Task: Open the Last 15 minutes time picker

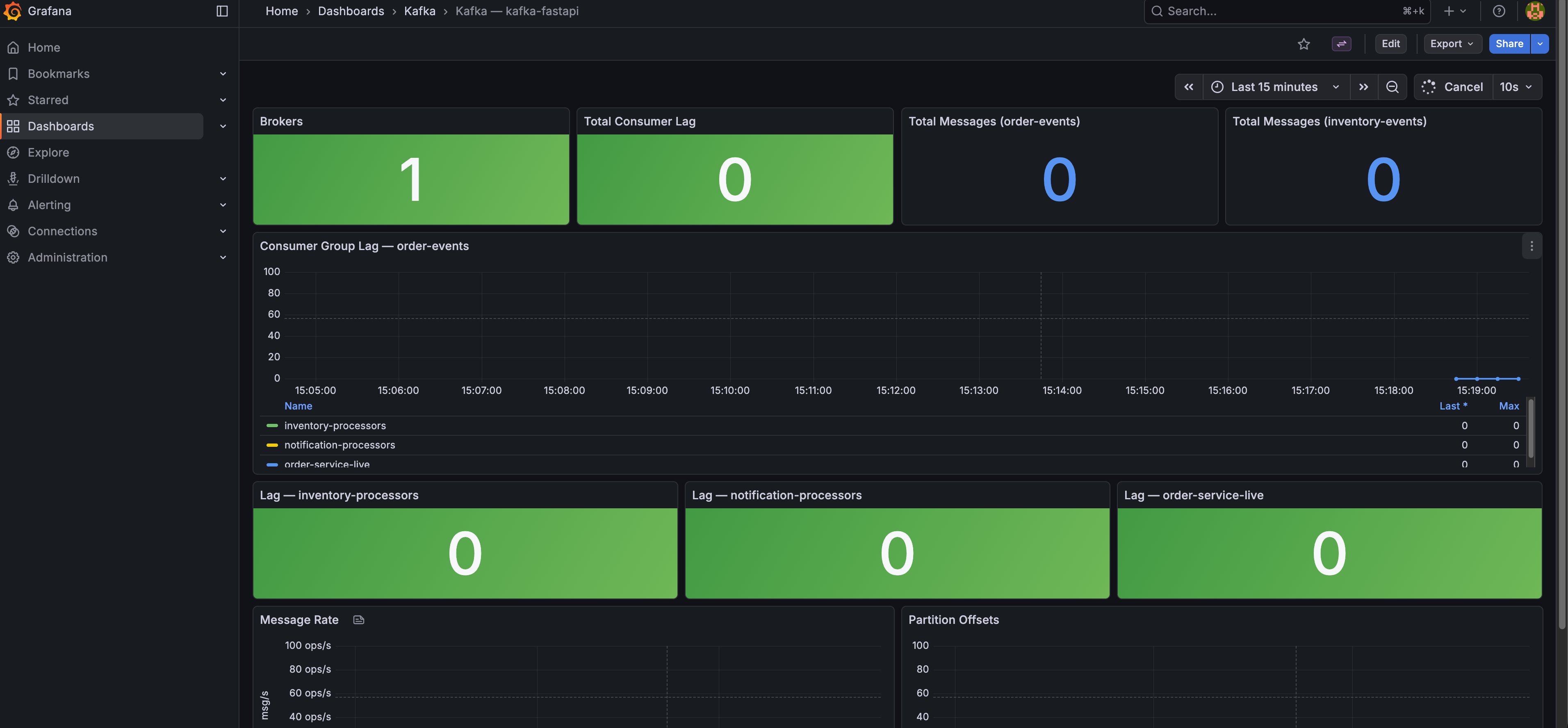Action: point(1276,87)
